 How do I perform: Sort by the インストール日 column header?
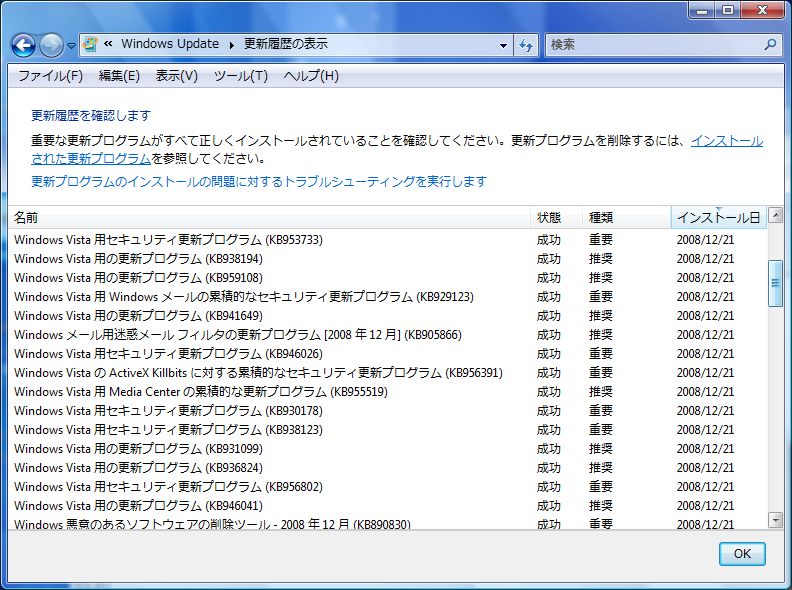[x=719, y=218]
